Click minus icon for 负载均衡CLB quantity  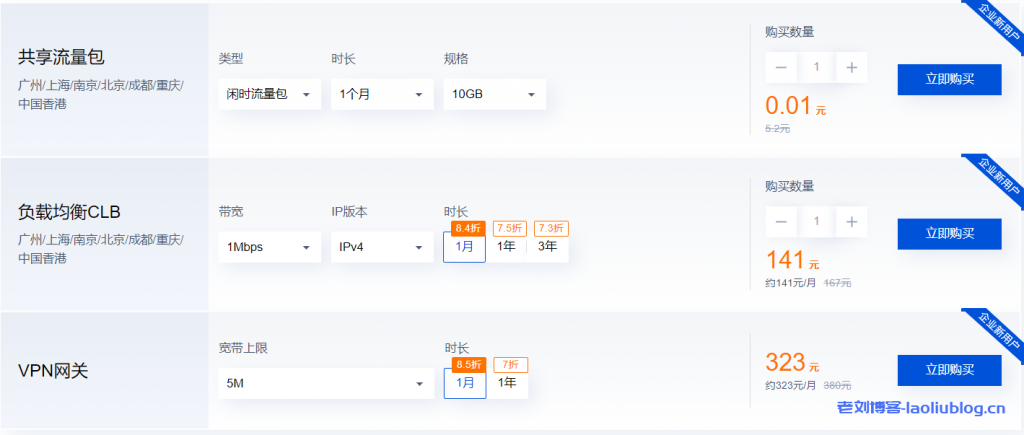780,221
